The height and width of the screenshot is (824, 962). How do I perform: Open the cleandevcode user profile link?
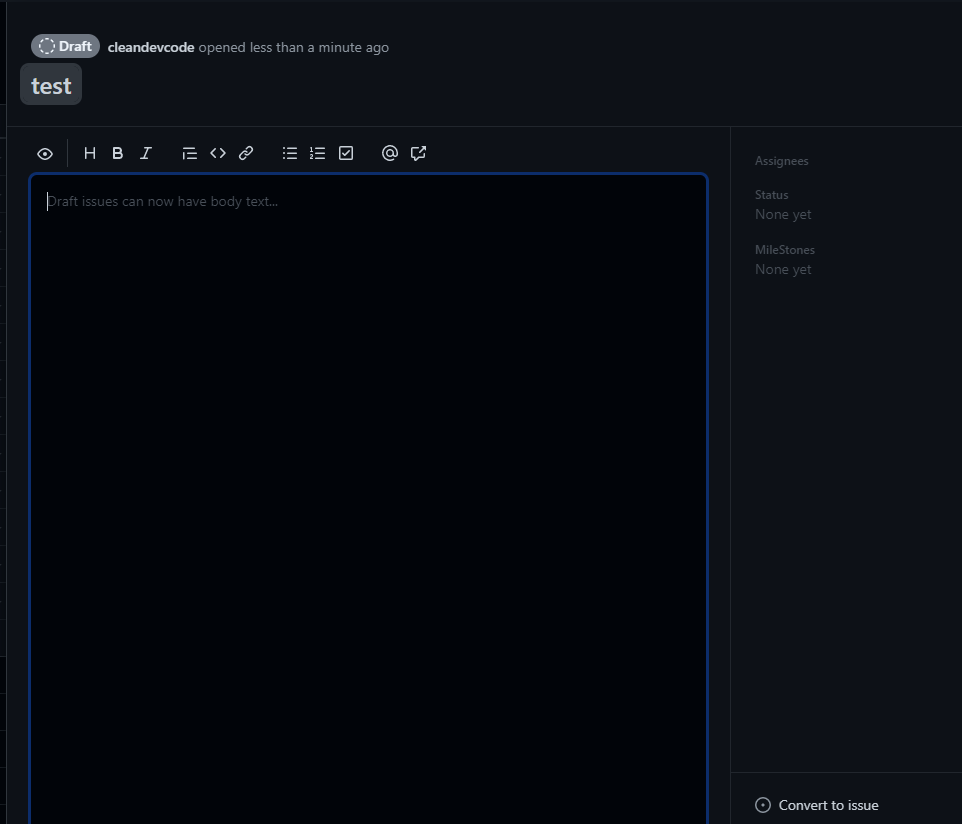click(x=151, y=47)
